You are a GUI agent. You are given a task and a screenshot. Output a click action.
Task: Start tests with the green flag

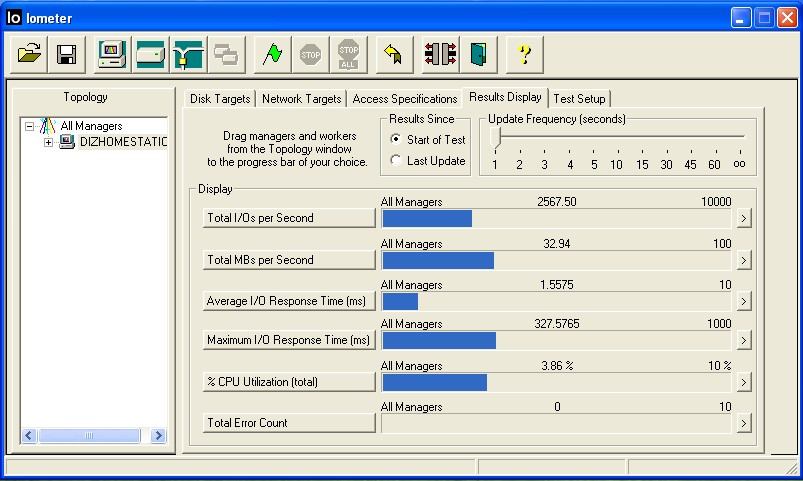[272, 54]
